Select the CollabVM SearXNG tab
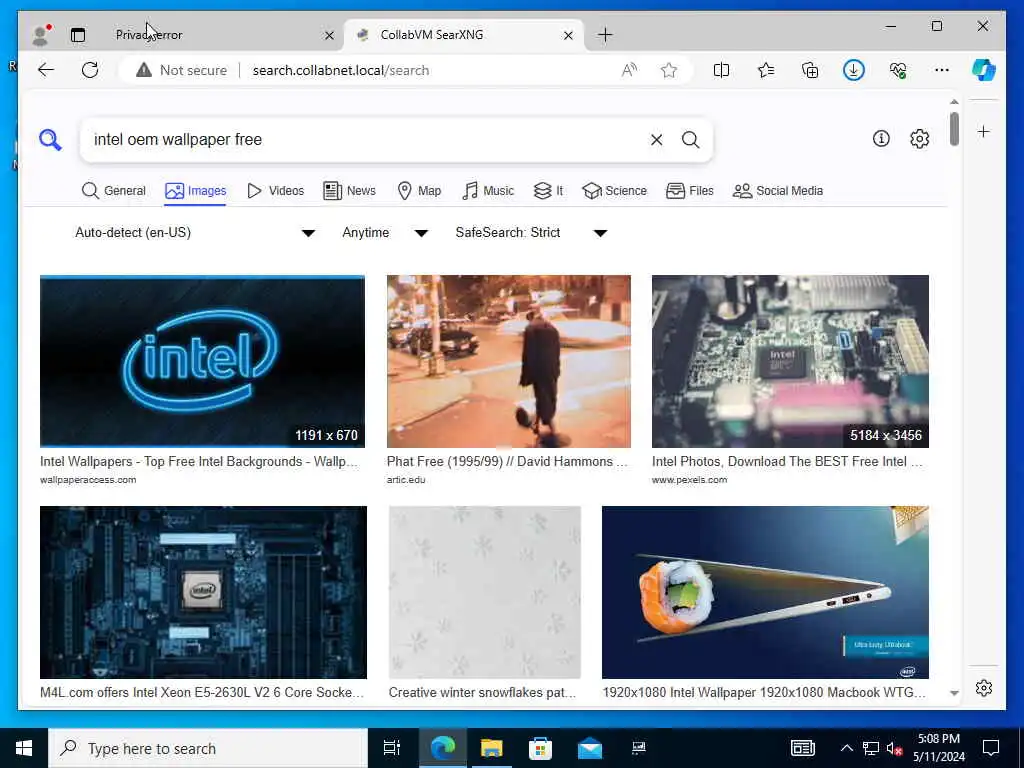 click(x=465, y=35)
